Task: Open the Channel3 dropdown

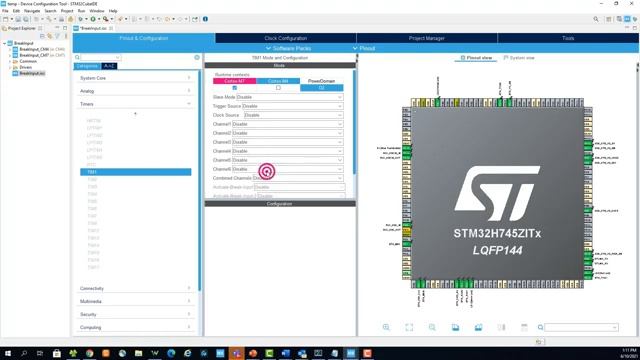Action: coord(287,142)
